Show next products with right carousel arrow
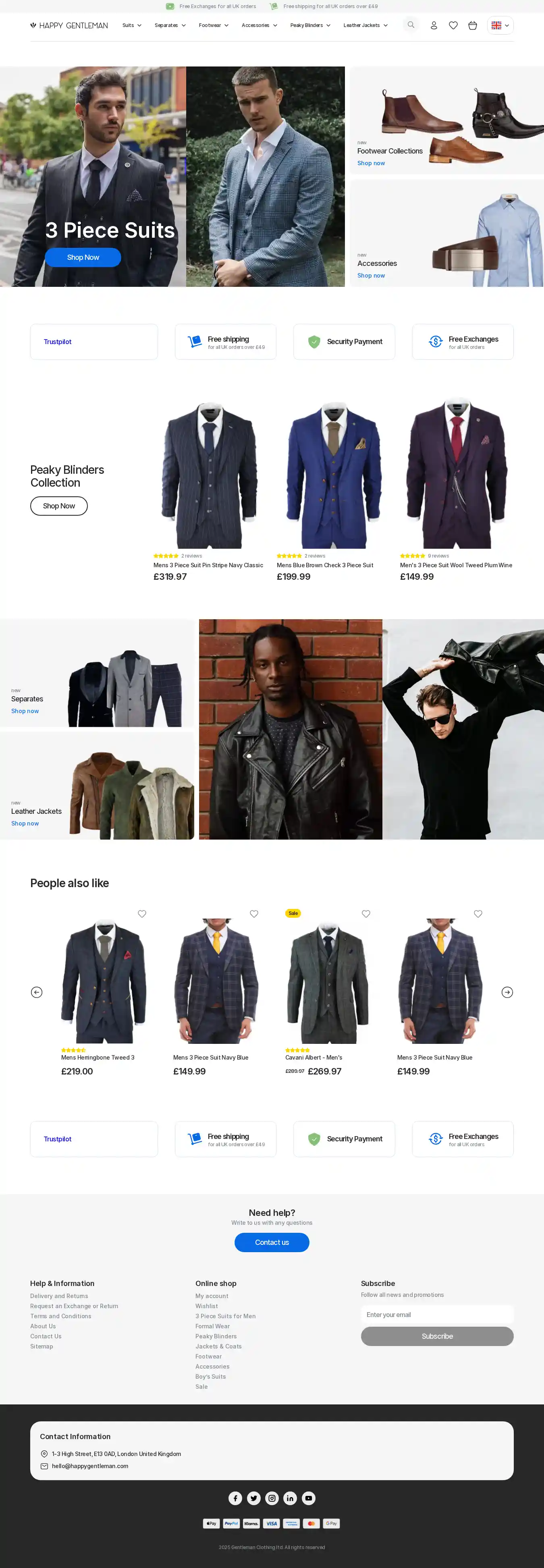This screenshot has height=1568, width=544. point(507,992)
